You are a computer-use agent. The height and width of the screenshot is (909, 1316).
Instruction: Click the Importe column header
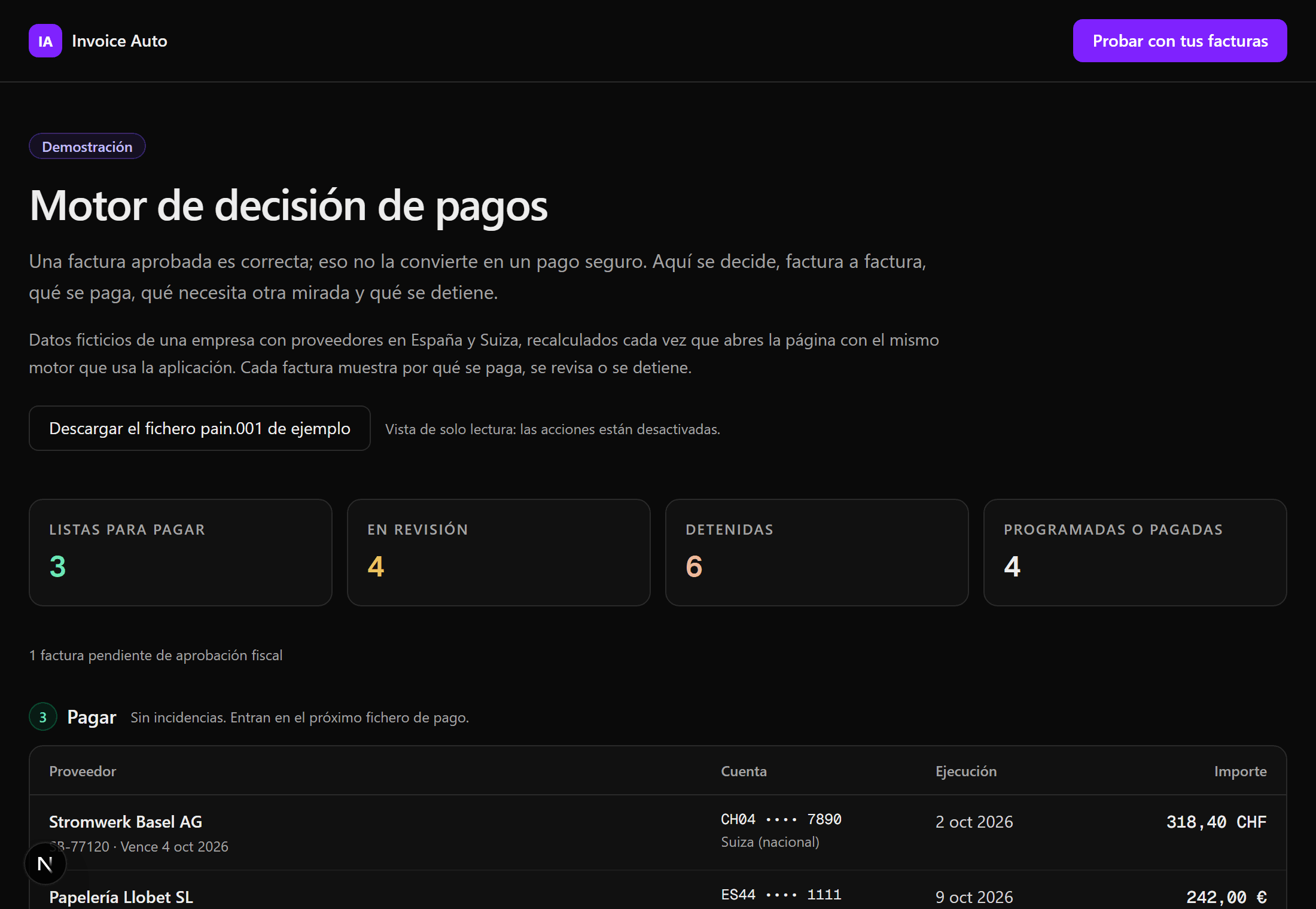coord(1241,771)
